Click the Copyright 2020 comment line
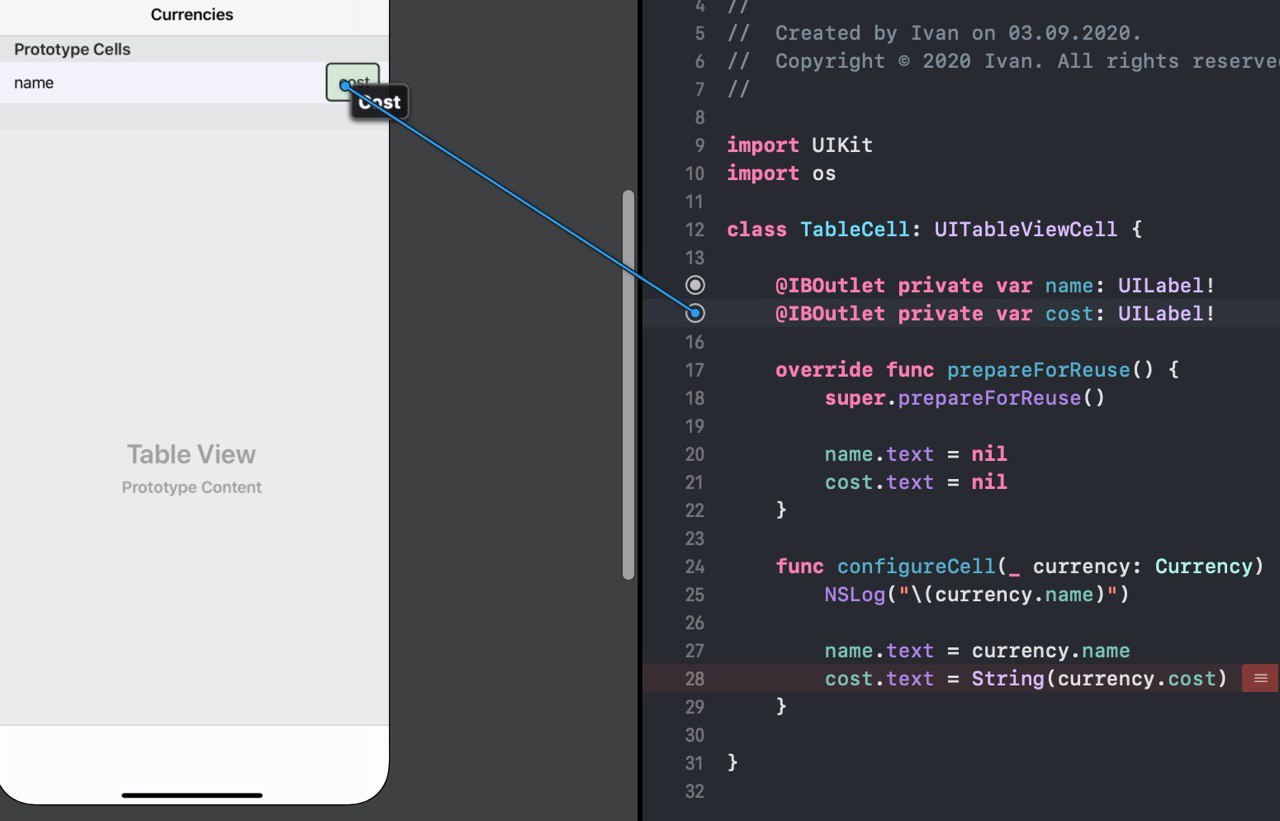Viewport: 1280px width, 821px height. 1003,61
